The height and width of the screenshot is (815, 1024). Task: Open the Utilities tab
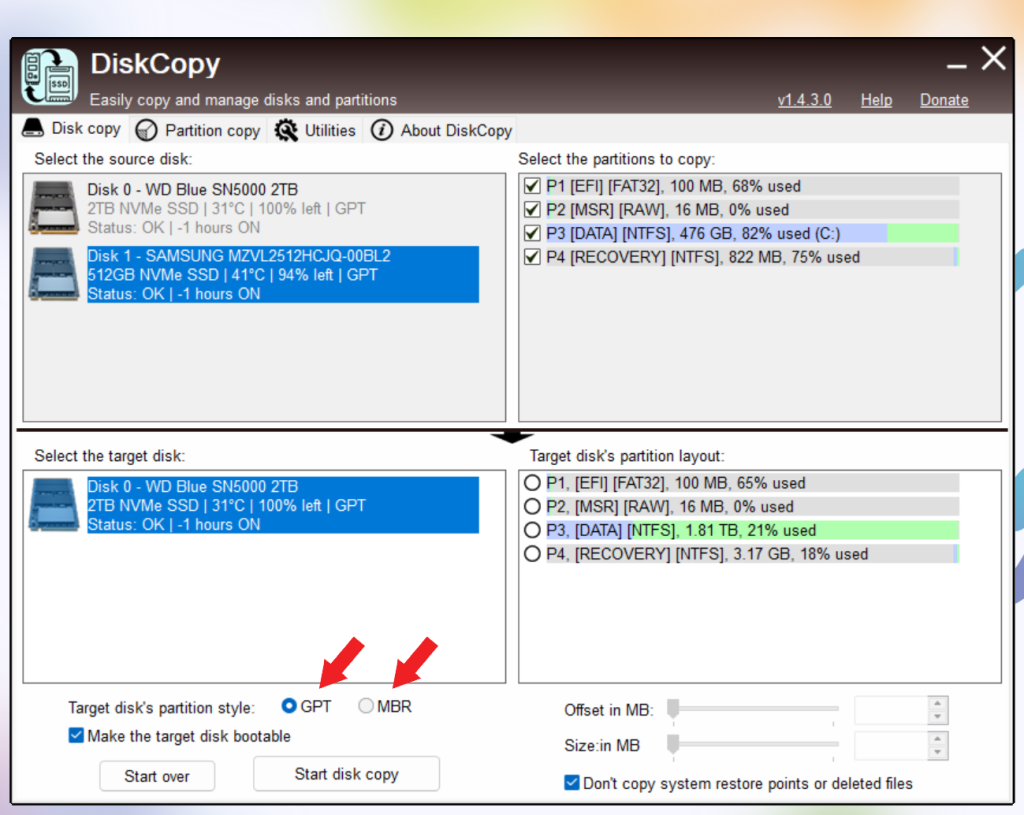point(315,131)
